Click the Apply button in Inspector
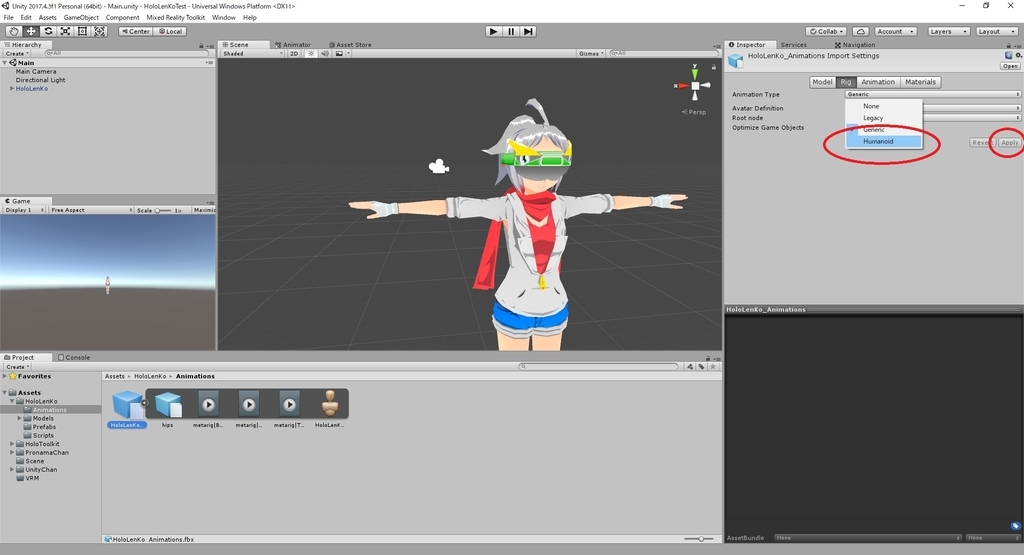 click(1009, 143)
